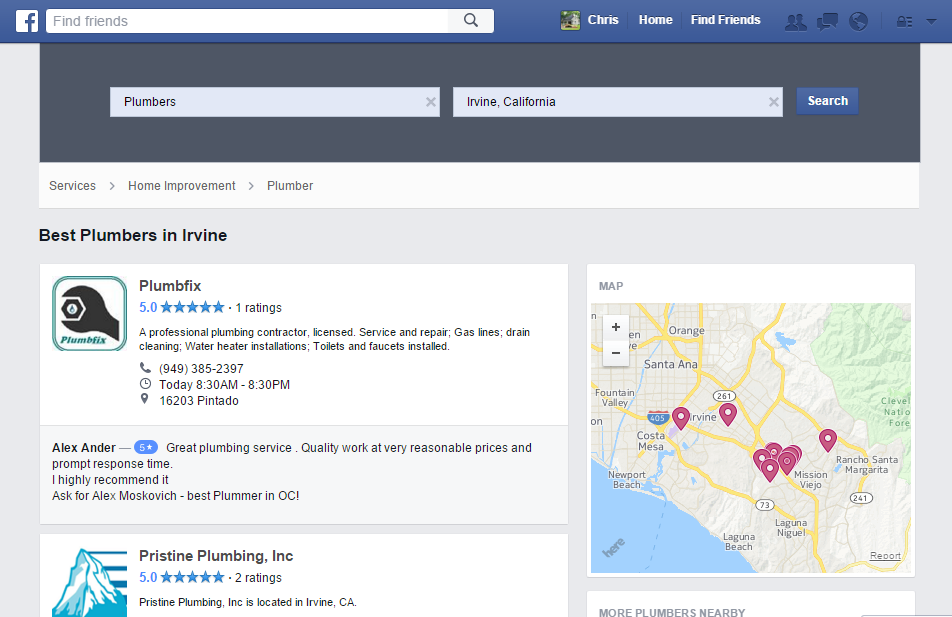Click the phone icon beside (949) 385-2397
The width and height of the screenshot is (952, 617).
(145, 368)
